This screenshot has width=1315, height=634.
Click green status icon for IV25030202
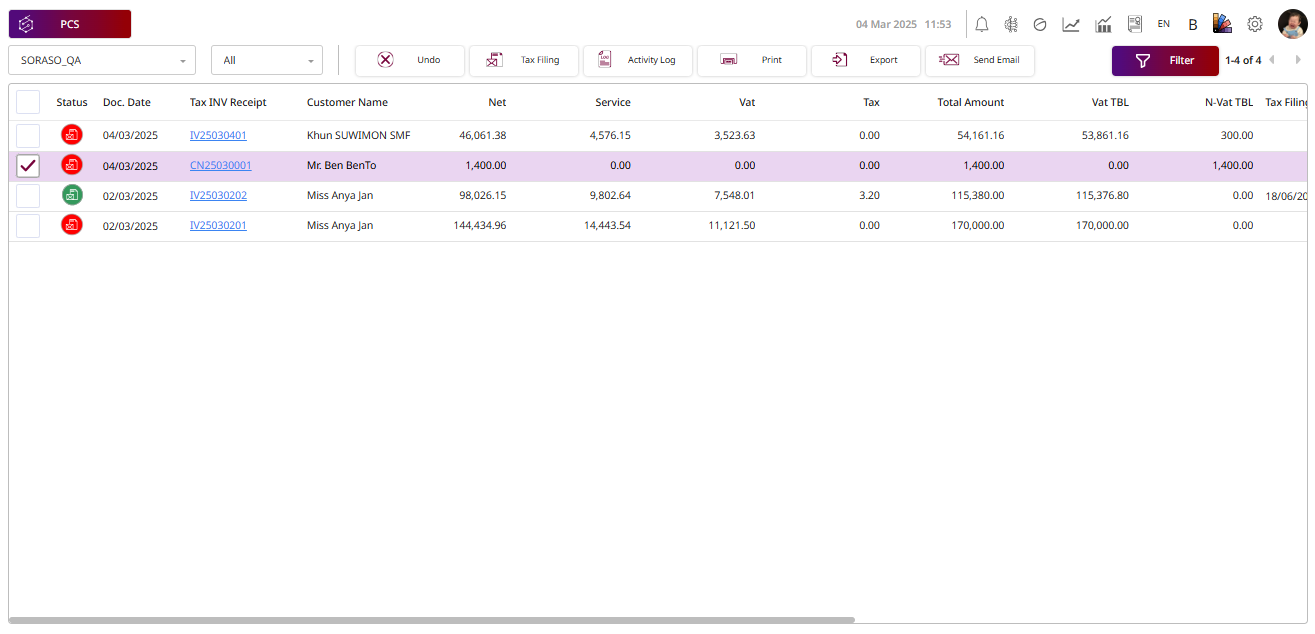point(72,195)
